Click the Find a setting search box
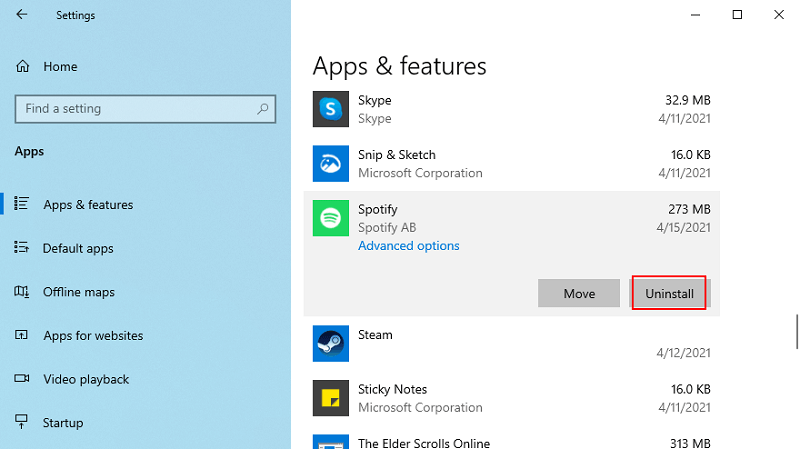This screenshot has height=449, width=800. point(135,109)
